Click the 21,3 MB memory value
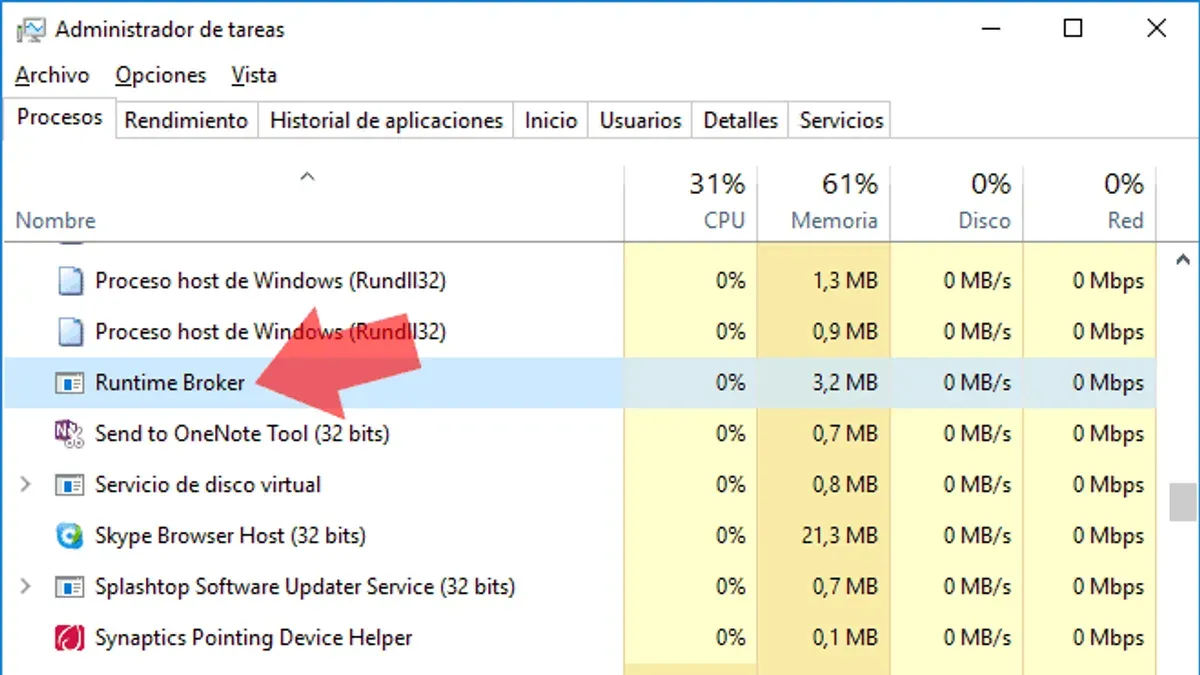This screenshot has height=675, width=1200. coord(839,536)
